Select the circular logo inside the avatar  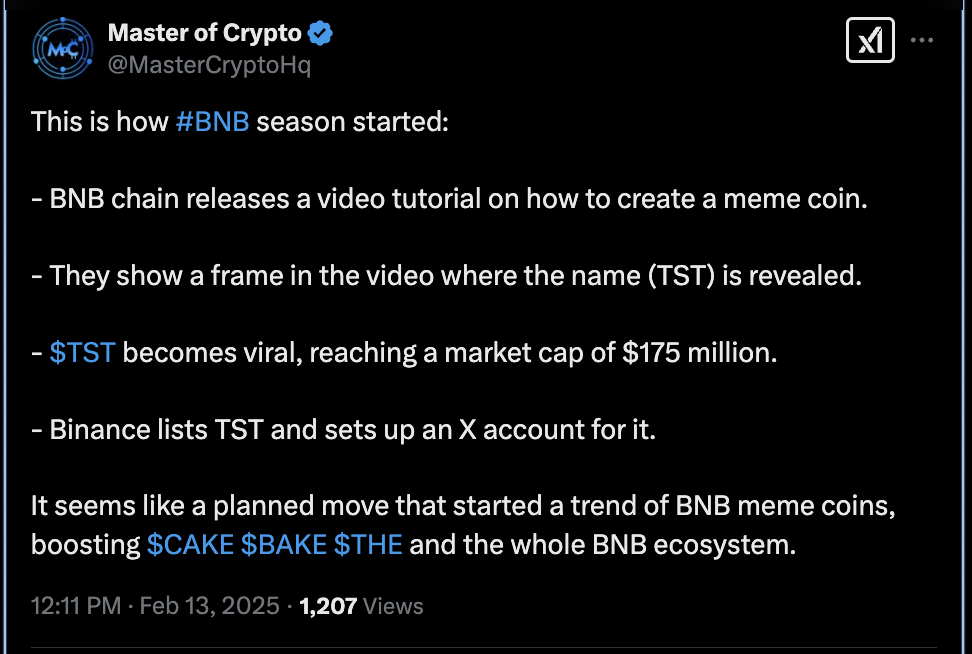[62, 46]
